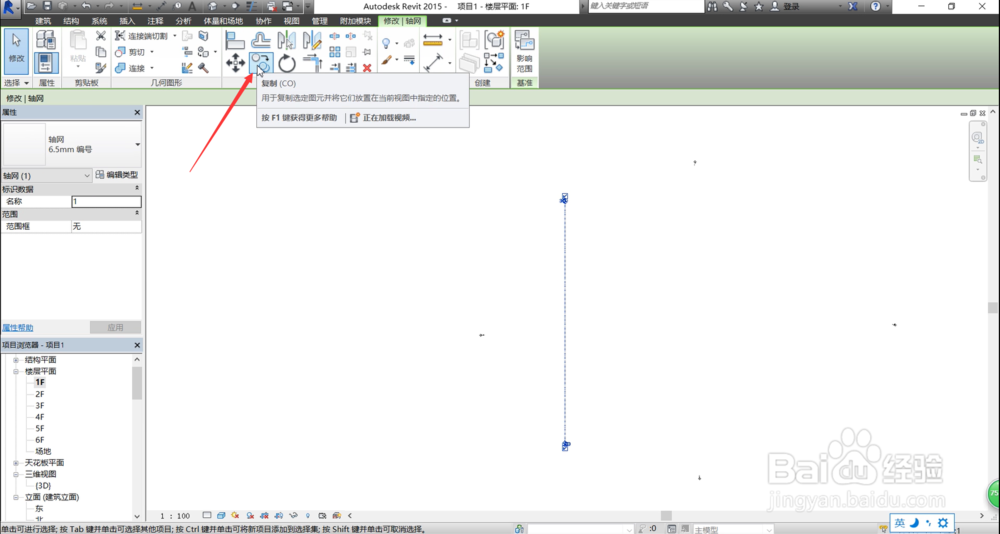Open the 结构 ribbon tab
This screenshot has width=1000, height=534.
tap(71, 21)
